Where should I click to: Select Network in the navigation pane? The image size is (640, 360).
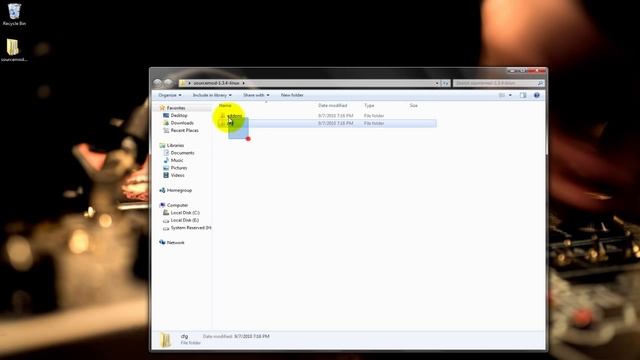(176, 242)
